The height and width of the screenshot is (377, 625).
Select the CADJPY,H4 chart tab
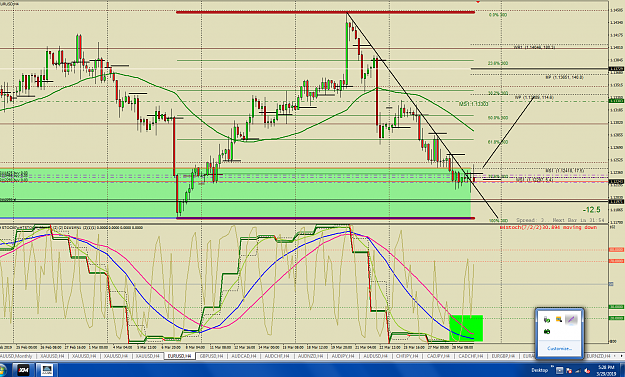coord(439,356)
